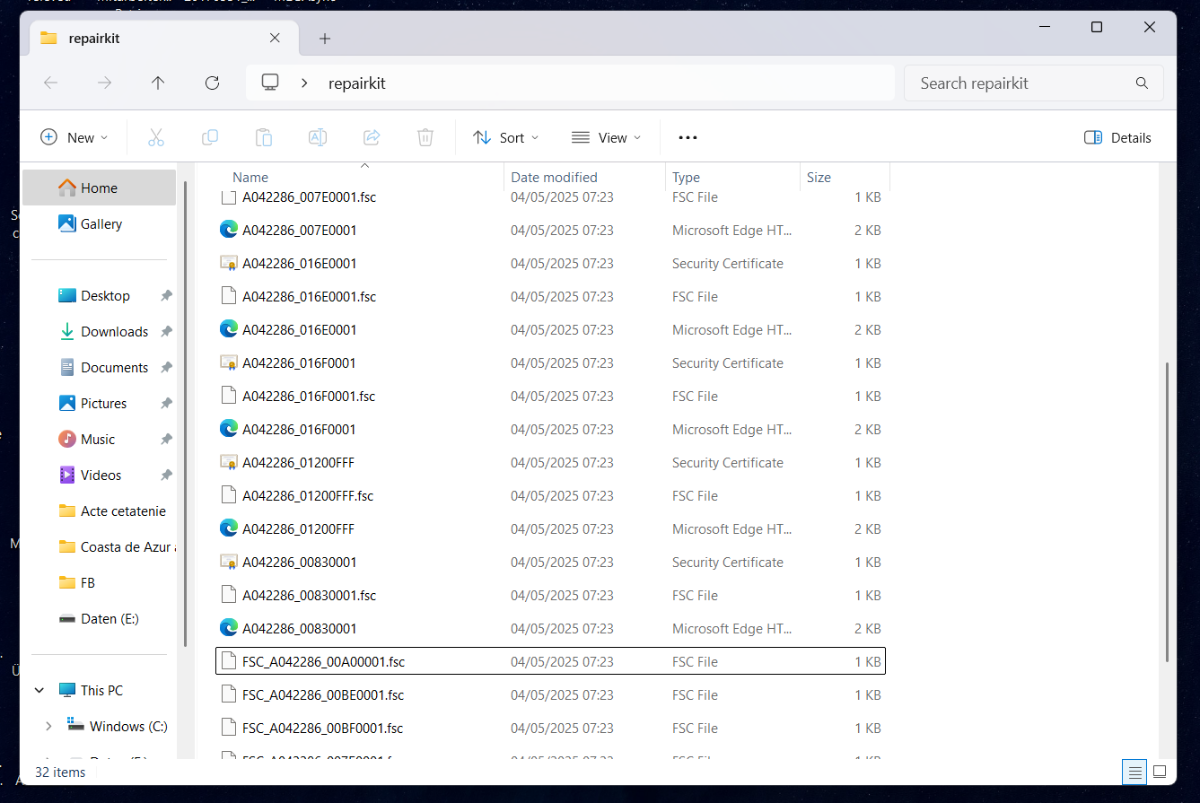Click the vertical scrollbar of file list
This screenshot has height=803, width=1200.
(1167, 510)
